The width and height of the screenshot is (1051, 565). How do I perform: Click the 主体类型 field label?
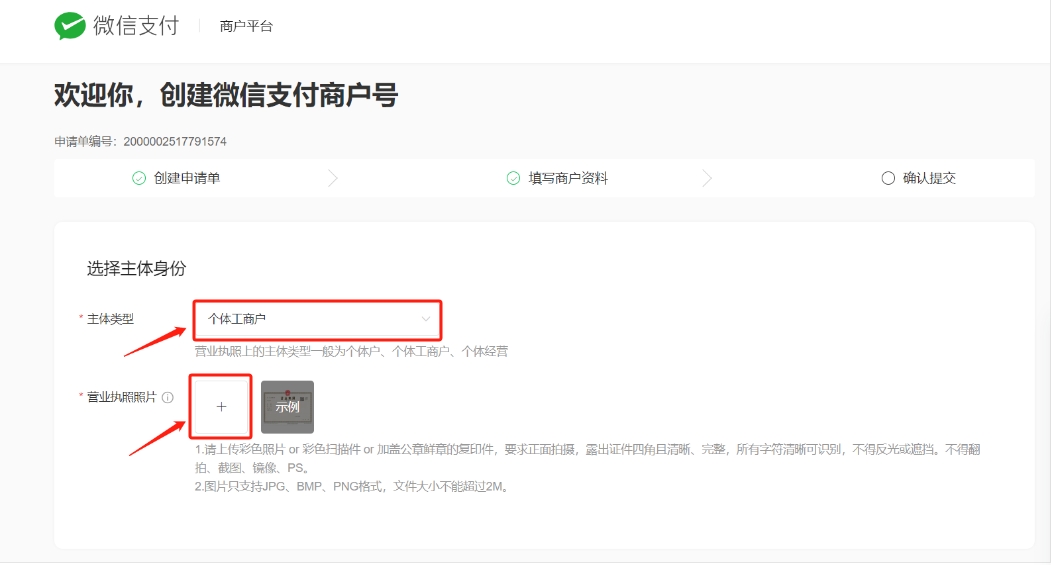click(x=110, y=319)
